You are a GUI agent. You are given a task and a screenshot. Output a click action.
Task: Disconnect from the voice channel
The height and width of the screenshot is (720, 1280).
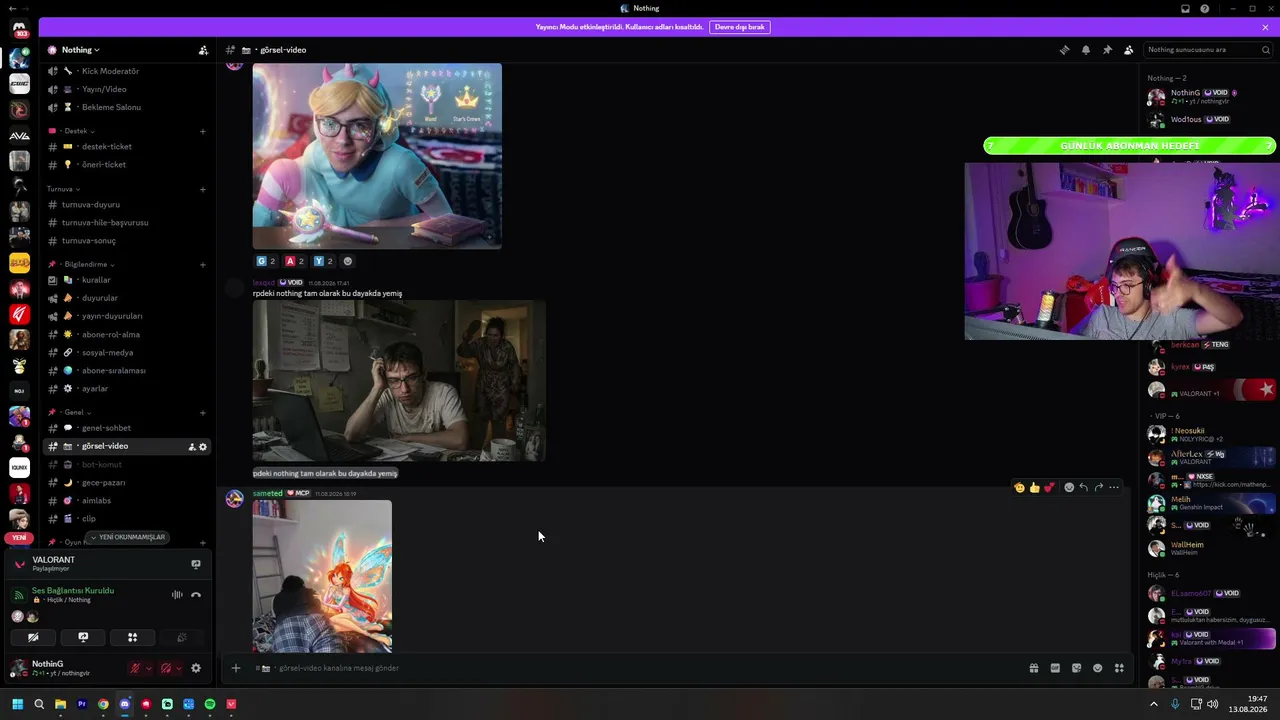tap(196, 595)
